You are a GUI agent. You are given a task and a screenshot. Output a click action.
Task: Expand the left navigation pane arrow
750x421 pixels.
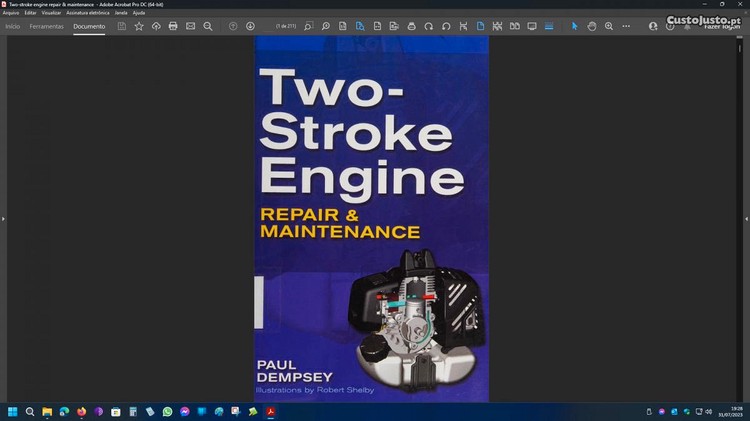tap(4, 218)
